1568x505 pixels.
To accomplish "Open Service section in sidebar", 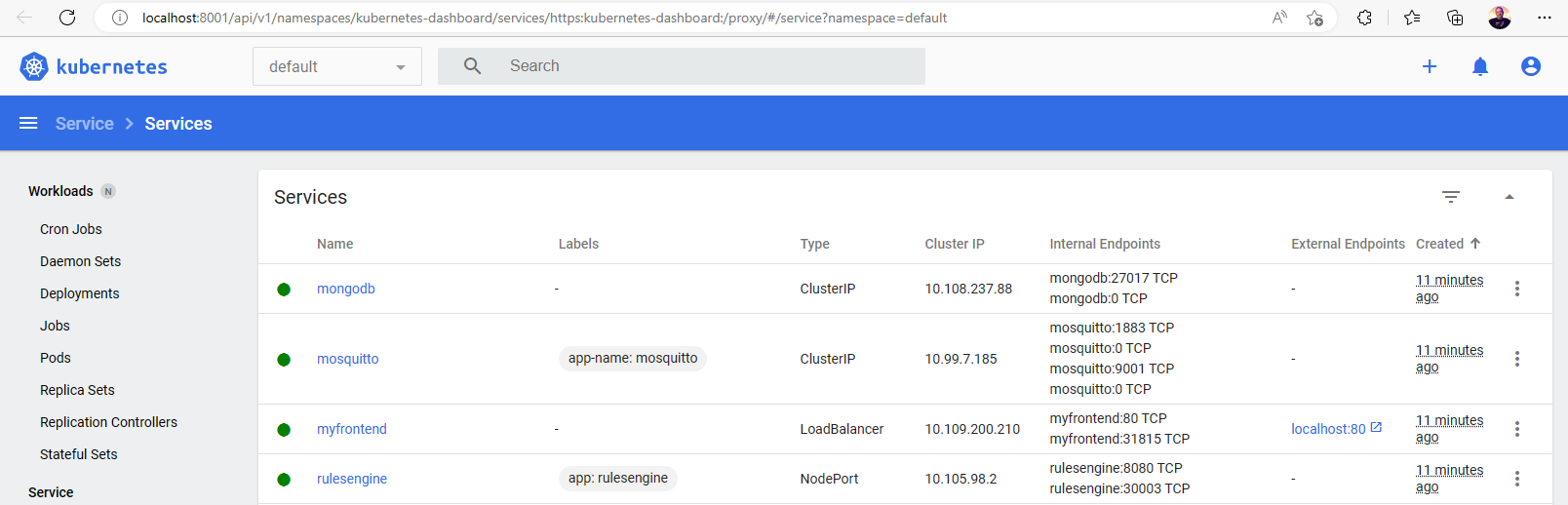I will tap(51, 492).
